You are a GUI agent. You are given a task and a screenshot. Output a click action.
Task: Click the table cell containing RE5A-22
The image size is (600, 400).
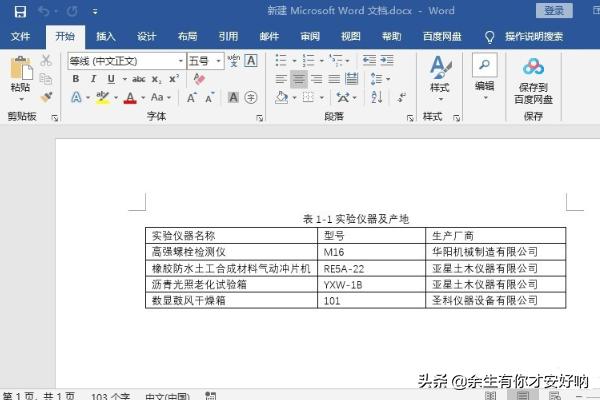click(370, 268)
